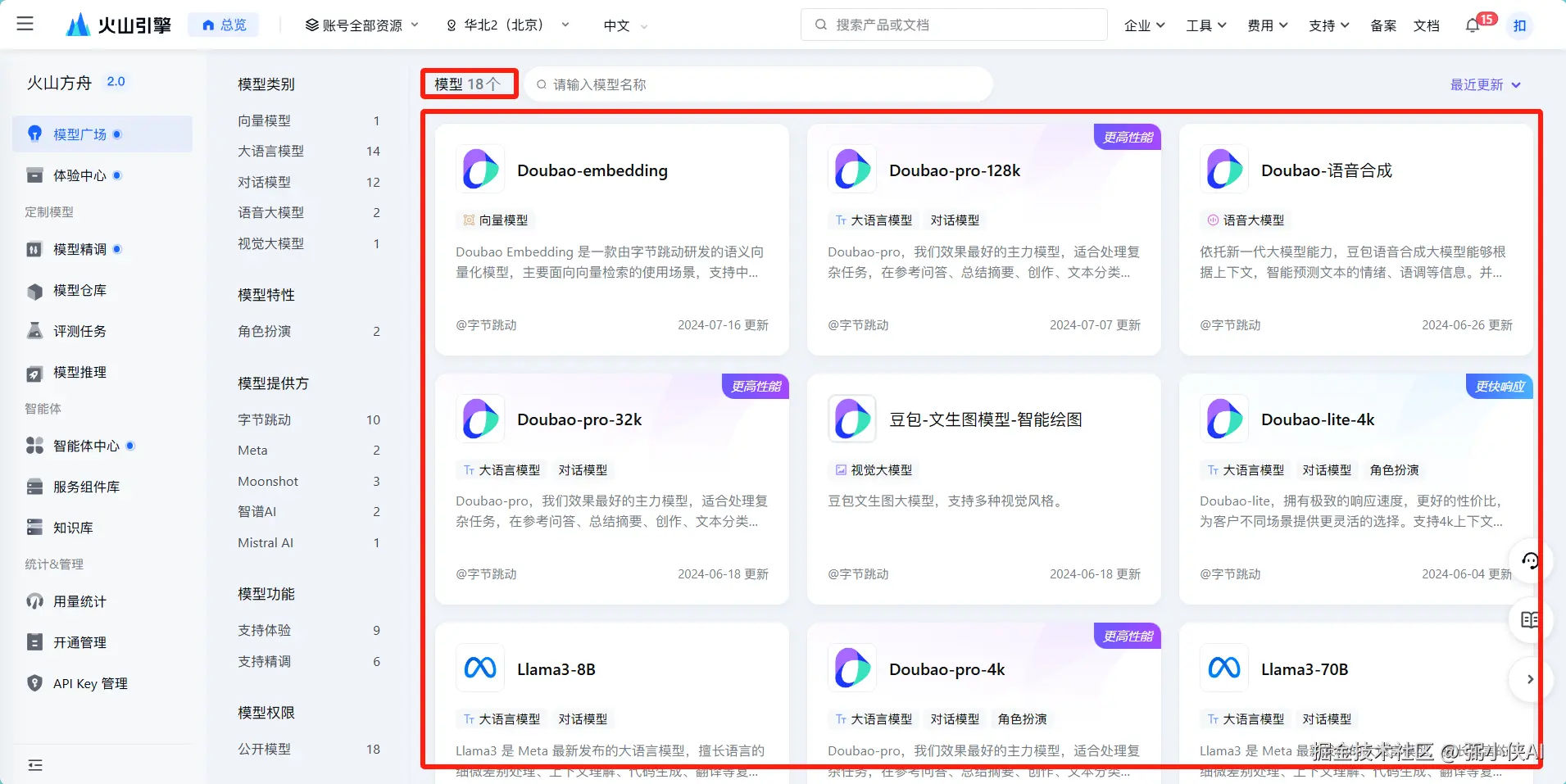Expand the 企业 menu
The height and width of the screenshot is (784, 1566).
click(1144, 25)
